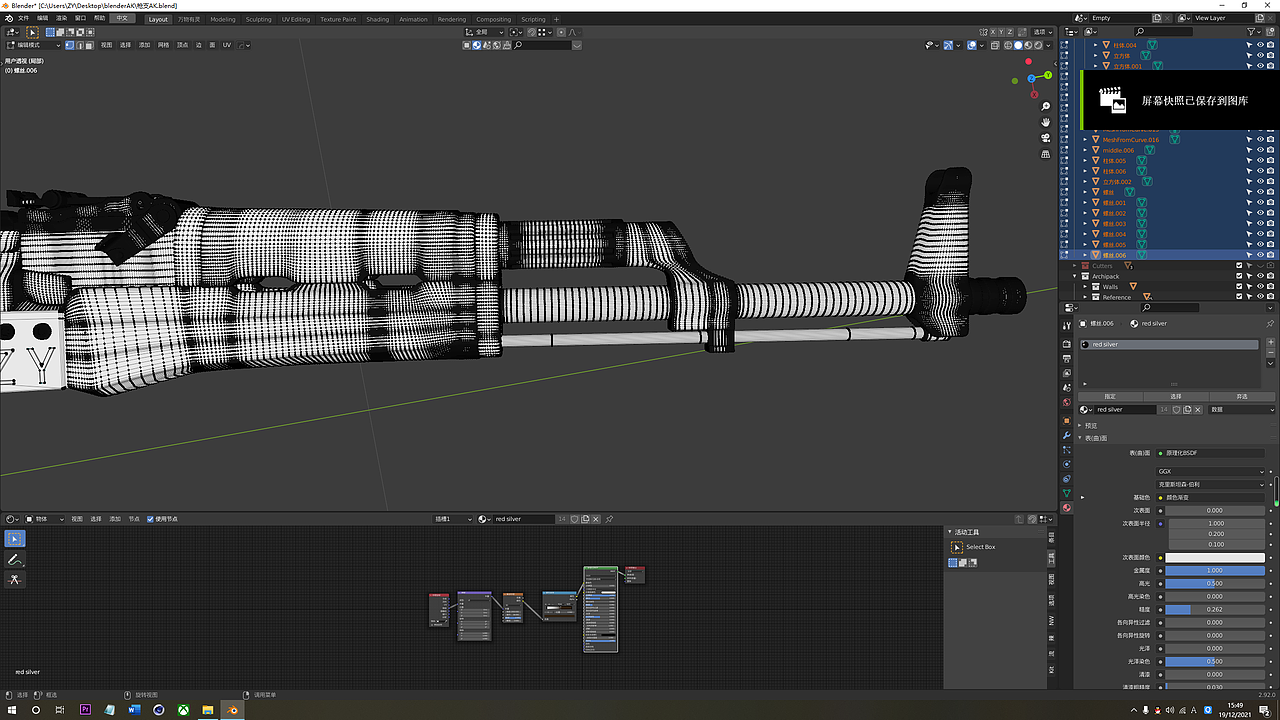
Task: Click the 选择 select button in material properties
Action: 1177,396
